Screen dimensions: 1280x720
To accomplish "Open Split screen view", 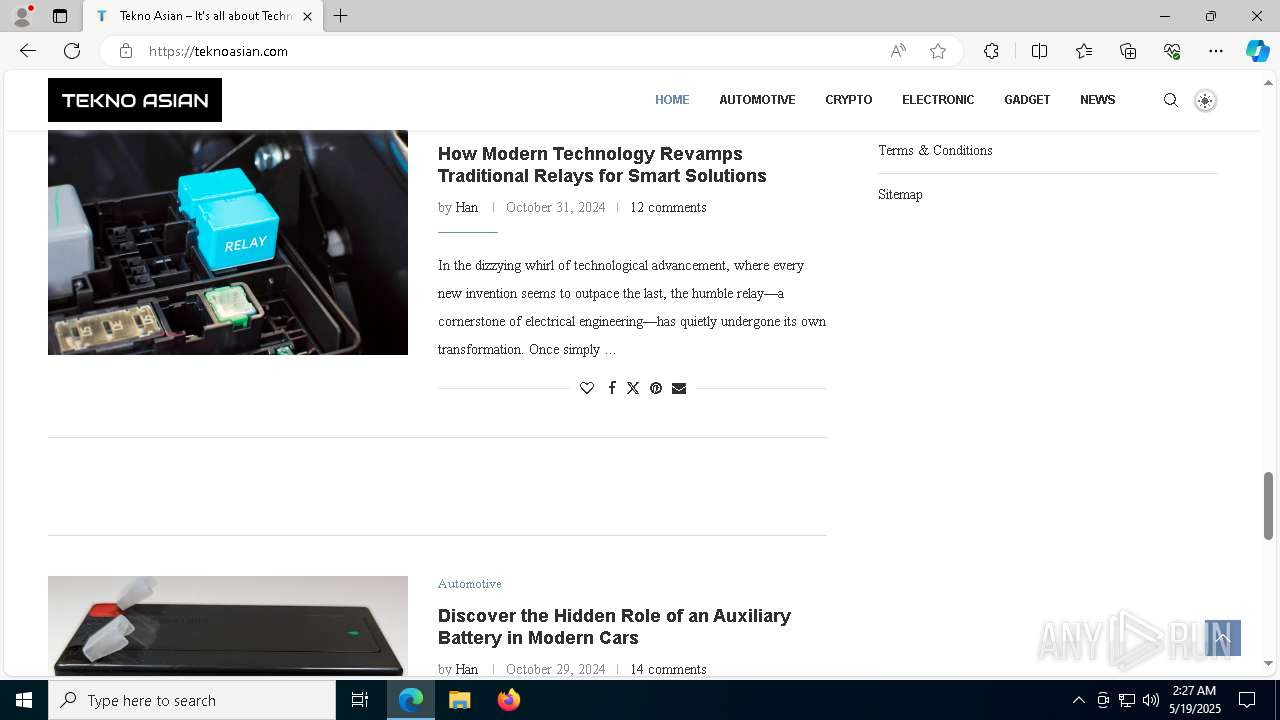I will click(x=1039, y=51).
